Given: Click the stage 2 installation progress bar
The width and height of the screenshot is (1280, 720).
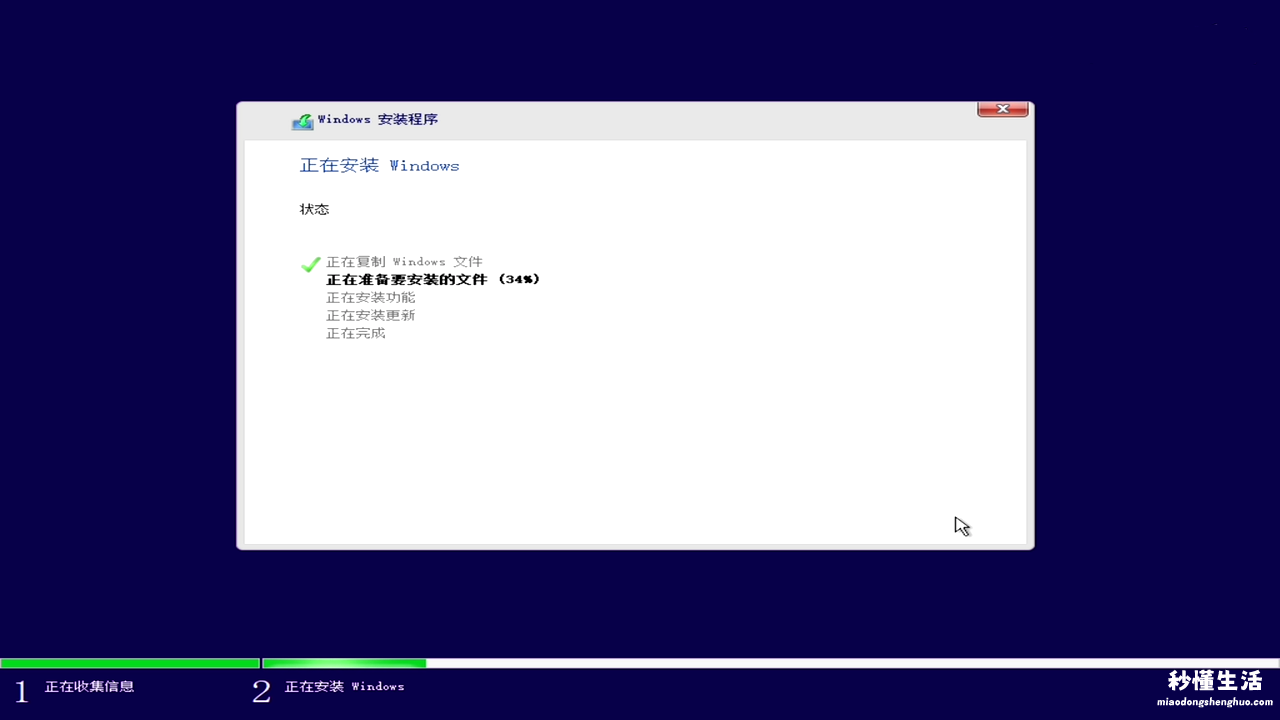Looking at the screenshot, I should click(771, 663).
